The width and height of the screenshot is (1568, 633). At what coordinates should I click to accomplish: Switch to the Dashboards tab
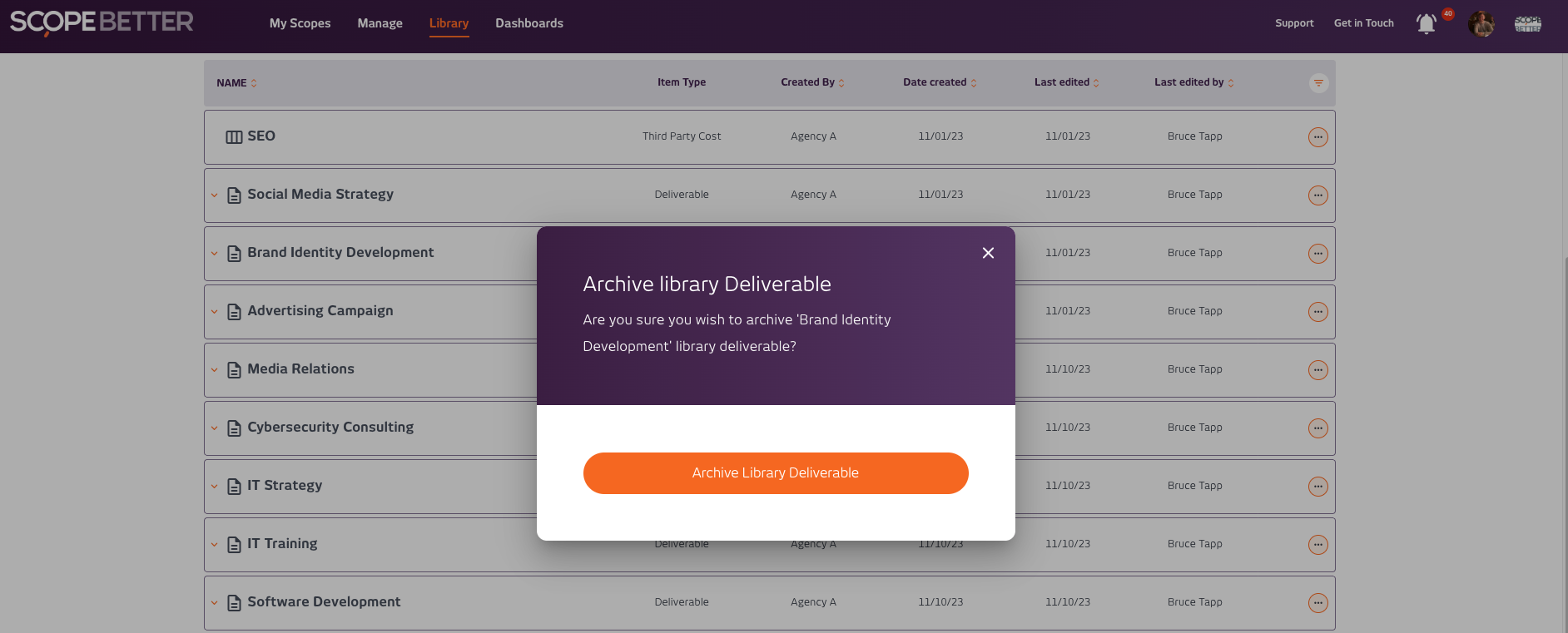click(529, 23)
